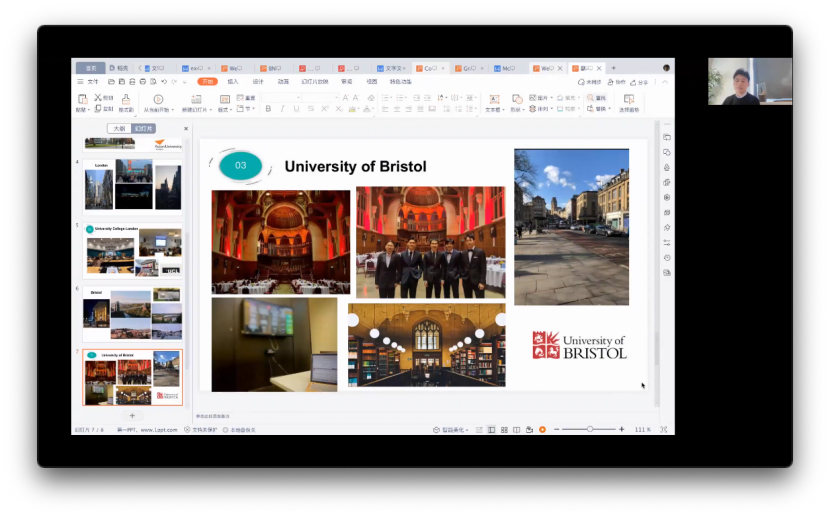This screenshot has width=830, height=517.
Task: Open the font name dropdown
Action: click(298, 97)
